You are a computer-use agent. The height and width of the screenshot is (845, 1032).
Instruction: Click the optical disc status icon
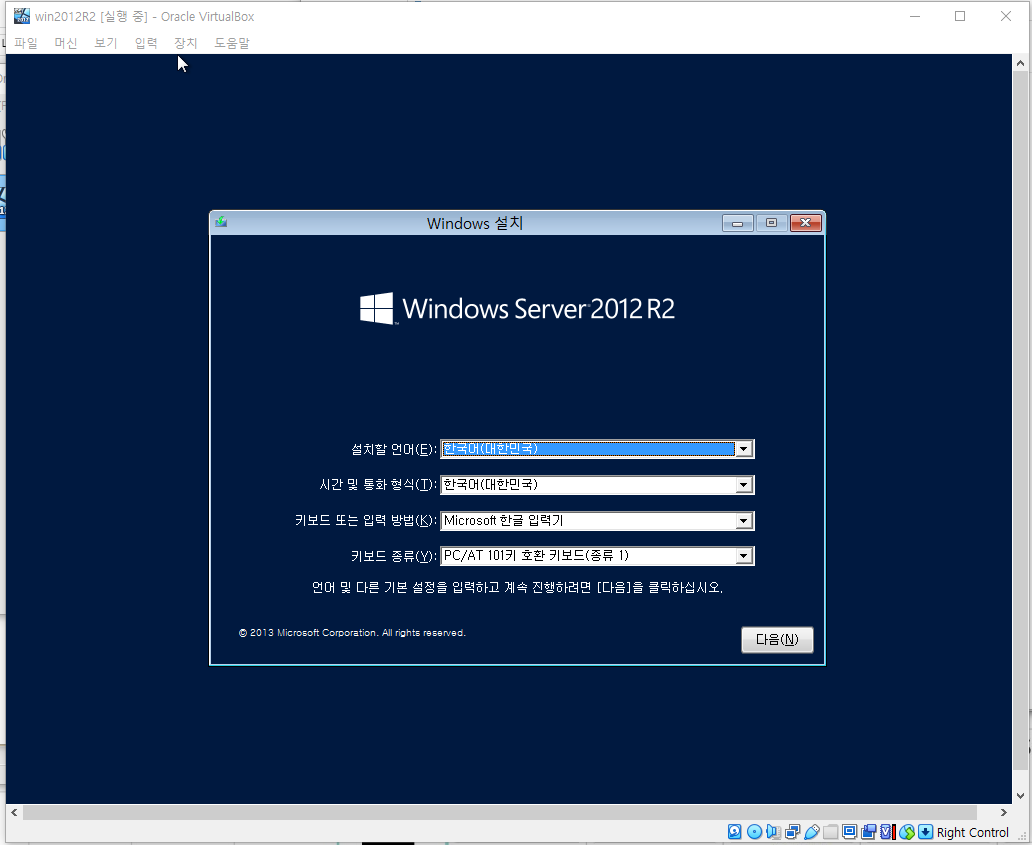755,832
